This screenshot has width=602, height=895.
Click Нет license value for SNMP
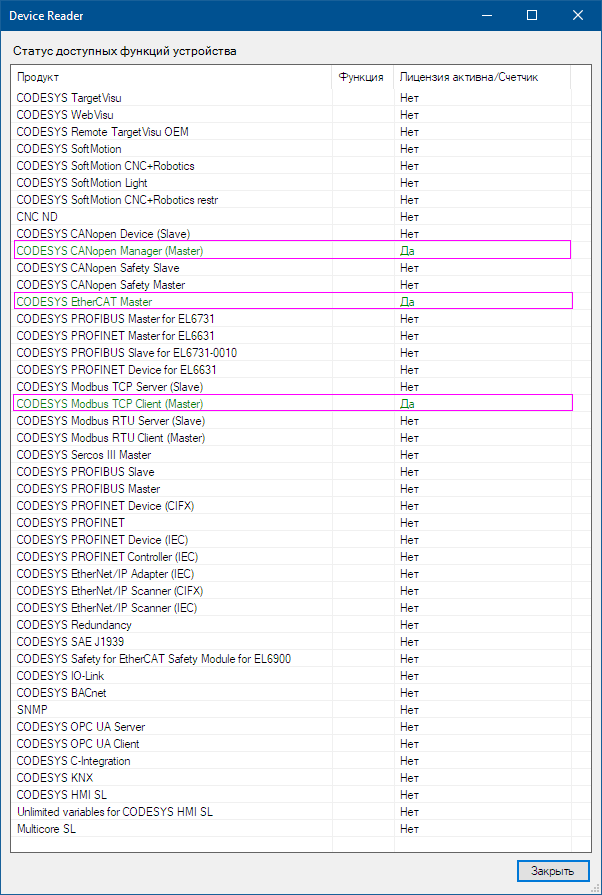pyautogui.click(x=409, y=709)
